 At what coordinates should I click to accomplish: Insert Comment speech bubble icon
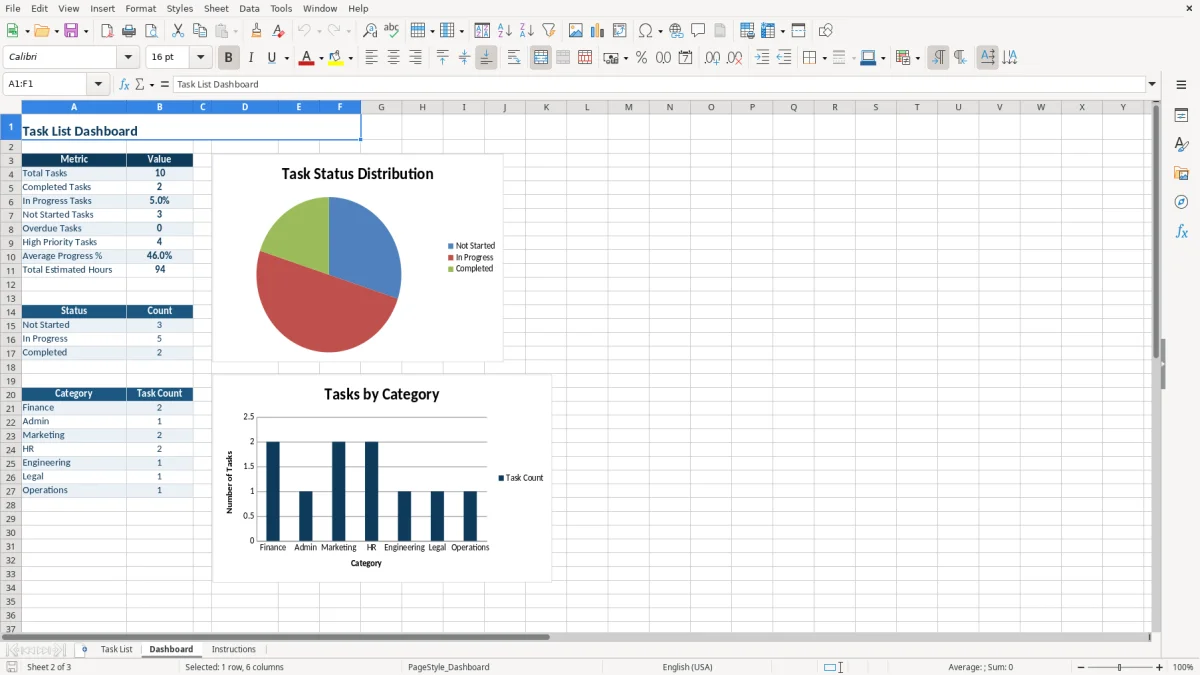[x=698, y=31]
